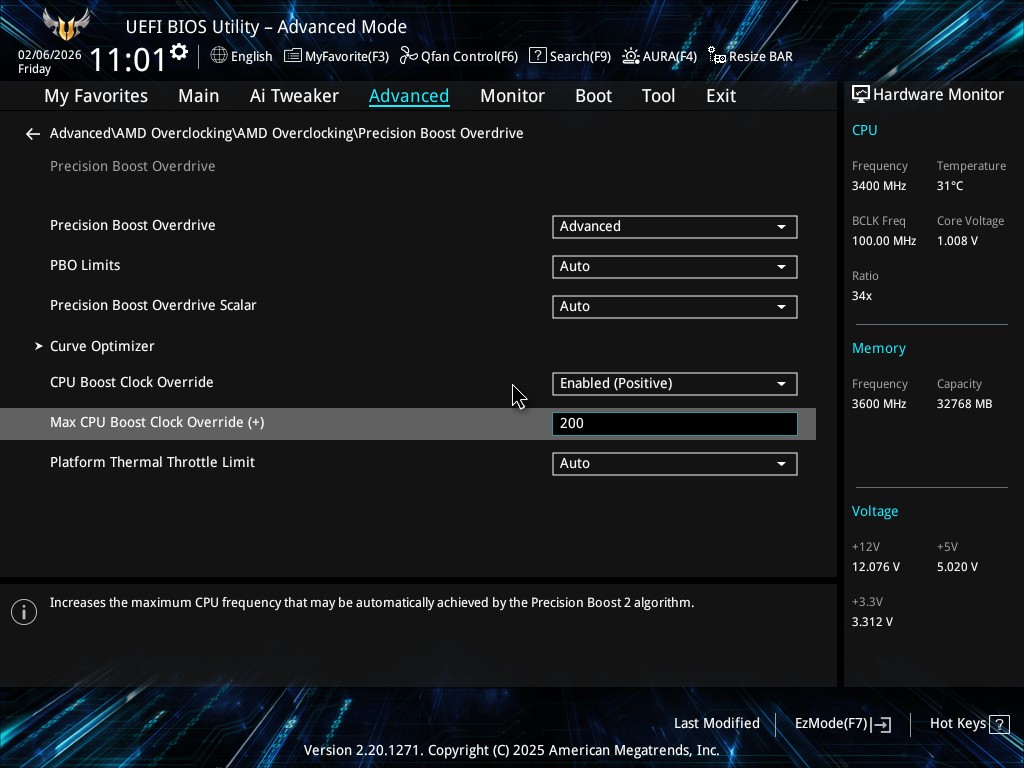Click the back arrow in breadcrumb
This screenshot has width=1024, height=768.
coord(33,134)
